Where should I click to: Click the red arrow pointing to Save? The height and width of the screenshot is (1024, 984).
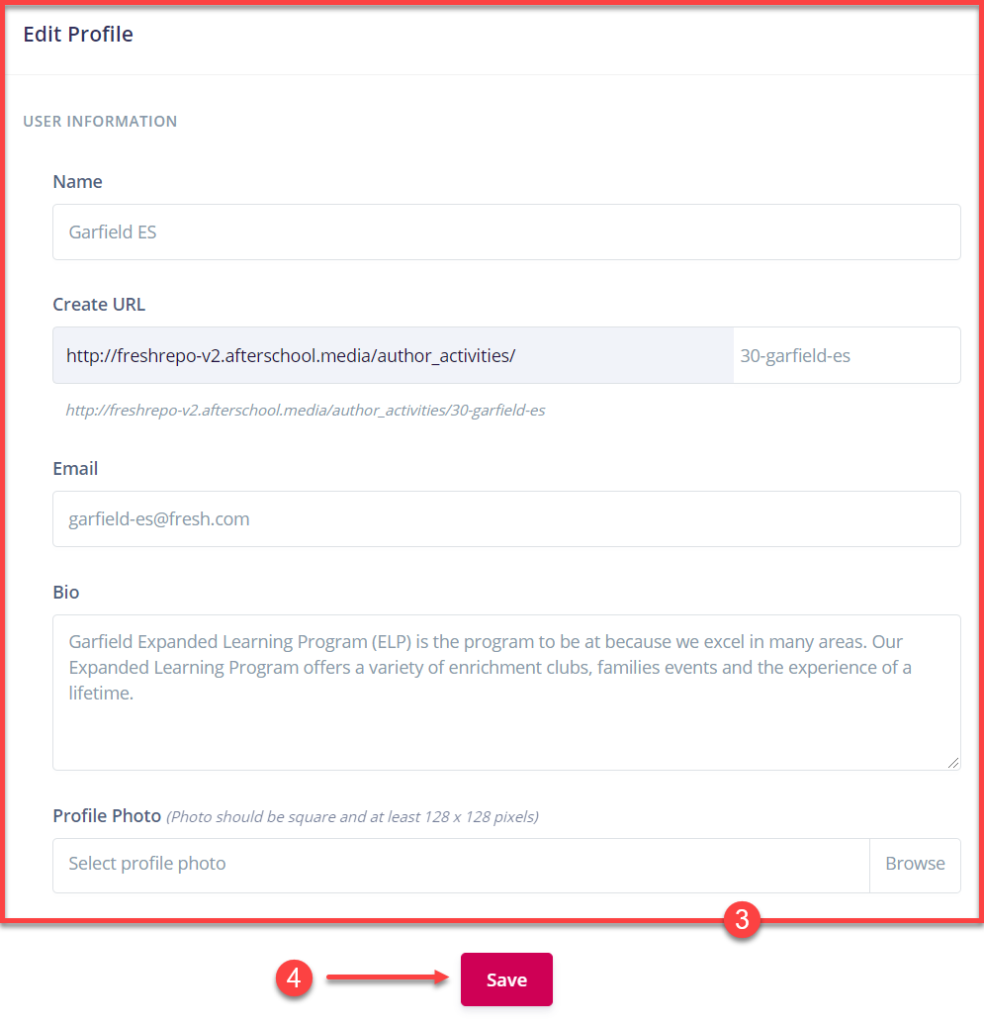(x=386, y=979)
